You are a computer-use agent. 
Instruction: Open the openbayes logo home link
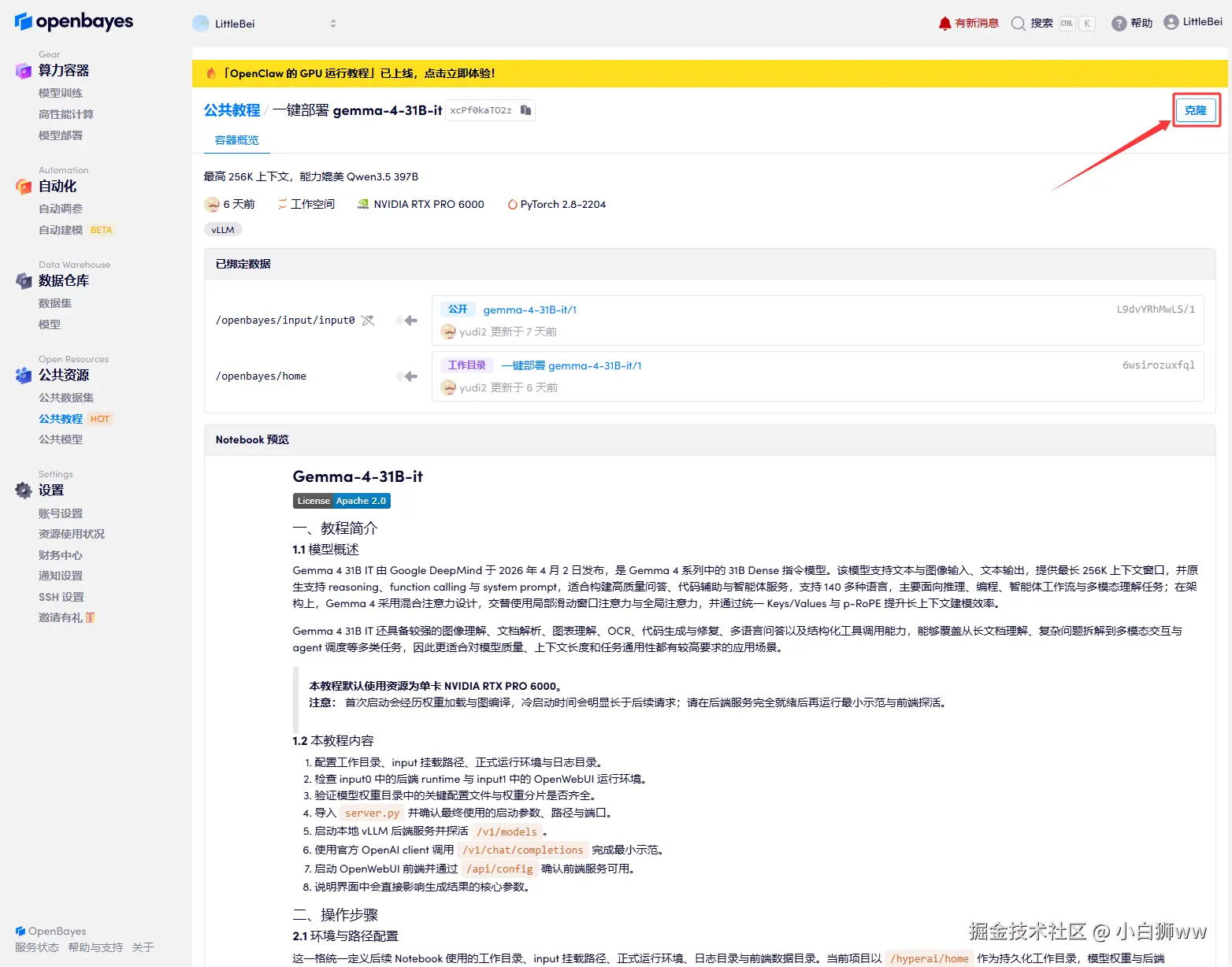[74, 22]
